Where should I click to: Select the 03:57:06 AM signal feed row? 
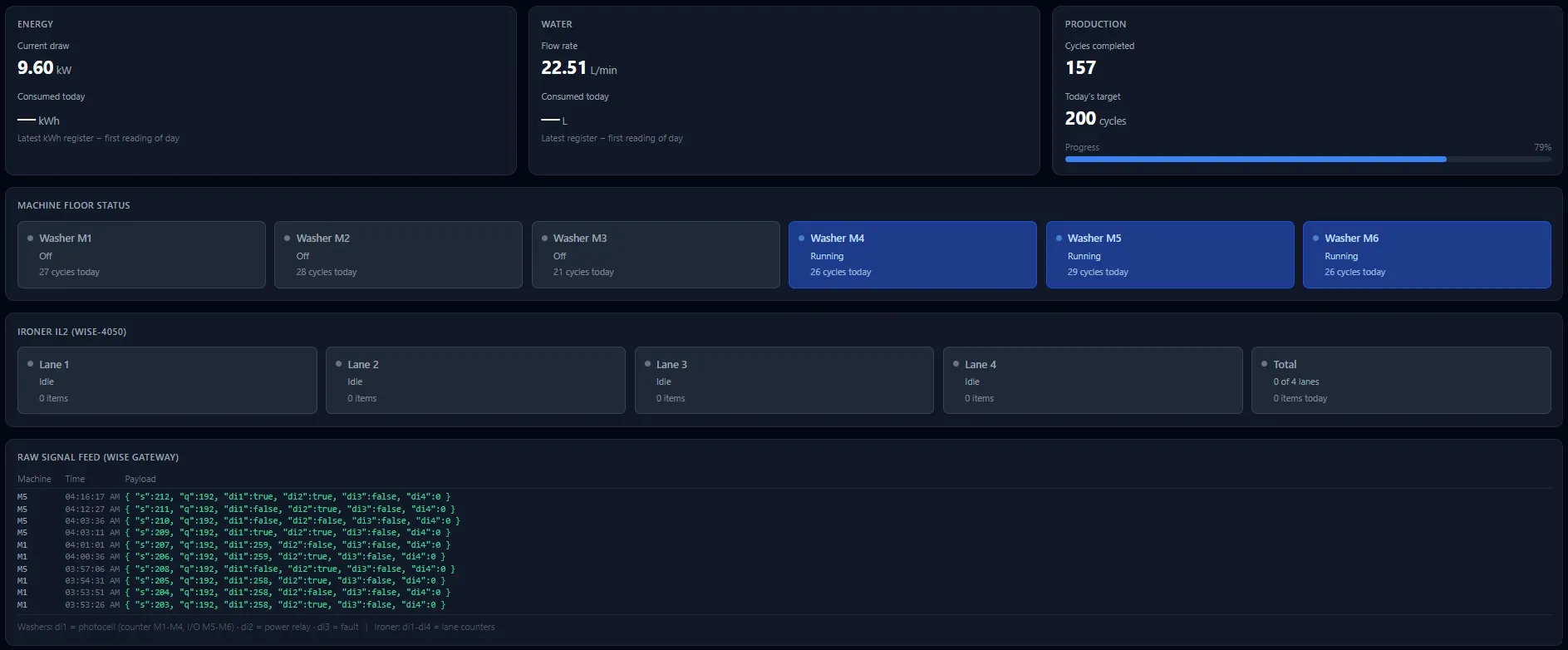click(784, 569)
